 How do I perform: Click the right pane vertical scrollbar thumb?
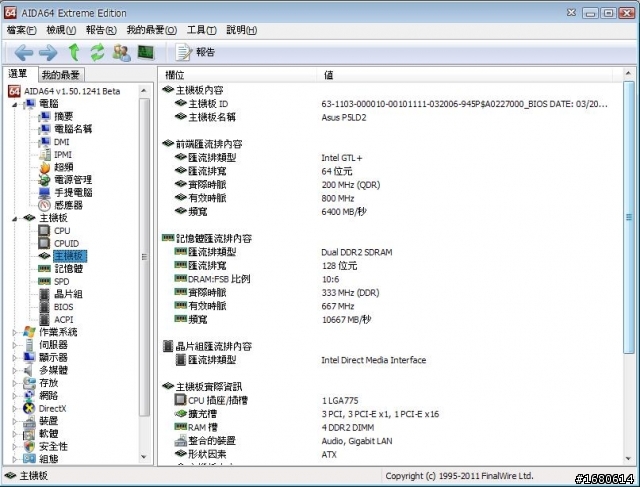pos(629,218)
